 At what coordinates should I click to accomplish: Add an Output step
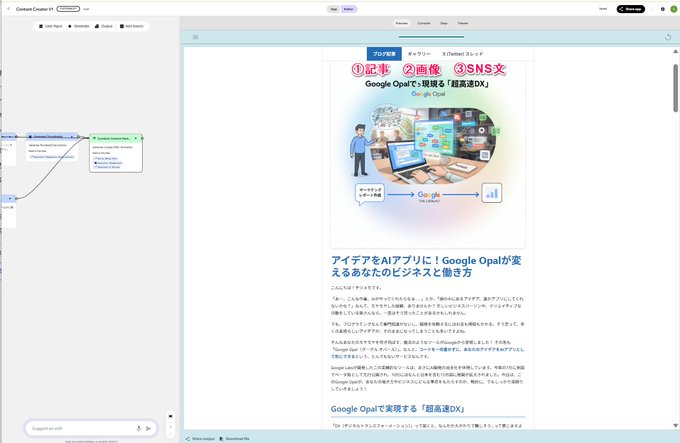coord(104,26)
